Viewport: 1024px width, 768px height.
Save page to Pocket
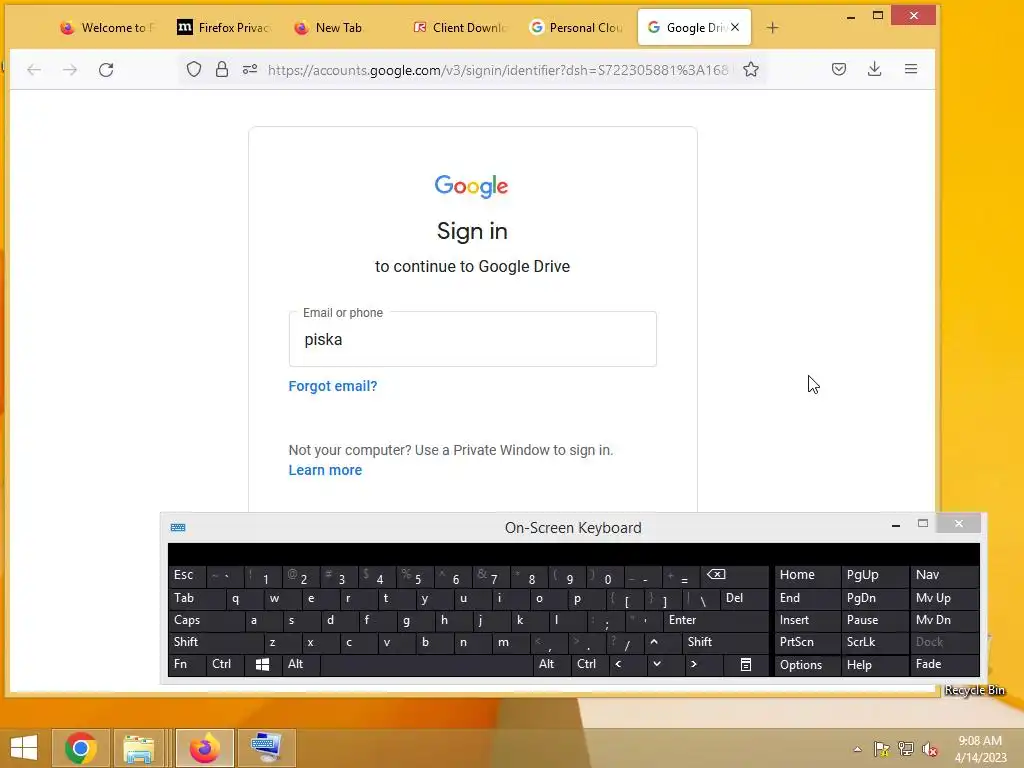click(839, 69)
